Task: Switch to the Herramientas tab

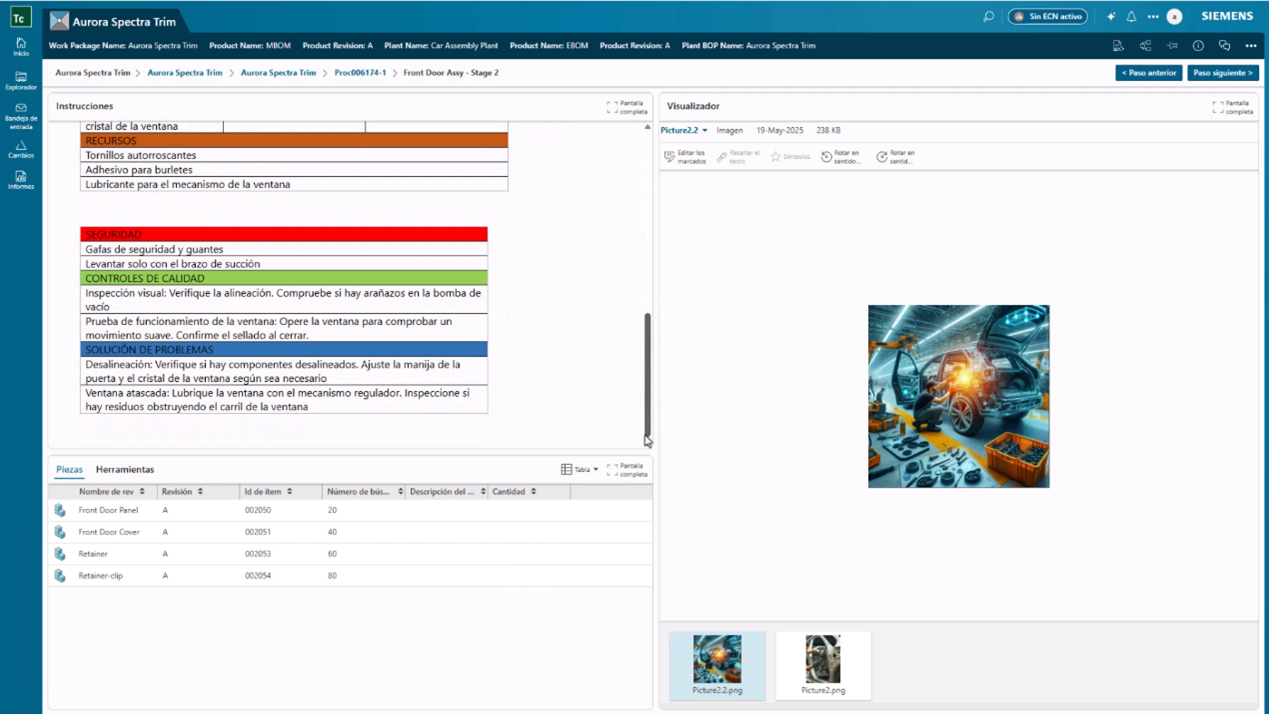Action: pyautogui.click(x=124, y=469)
